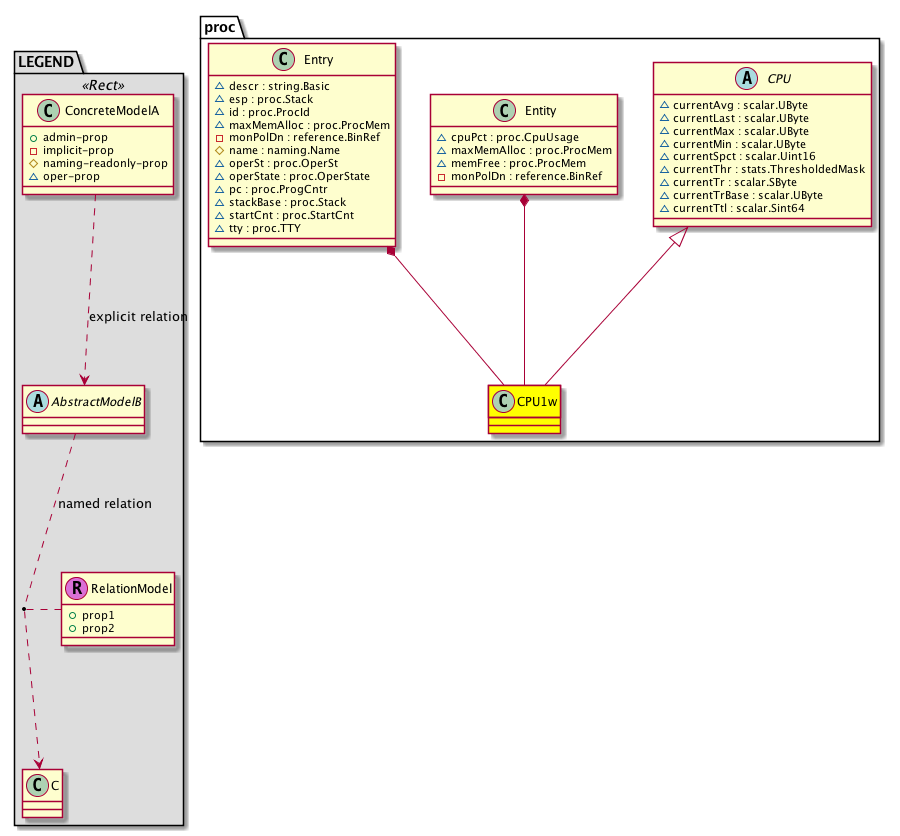The width and height of the screenshot is (900, 836).
Task: Click the name : naming.Name attribute
Action: pyautogui.click(x=271, y=151)
